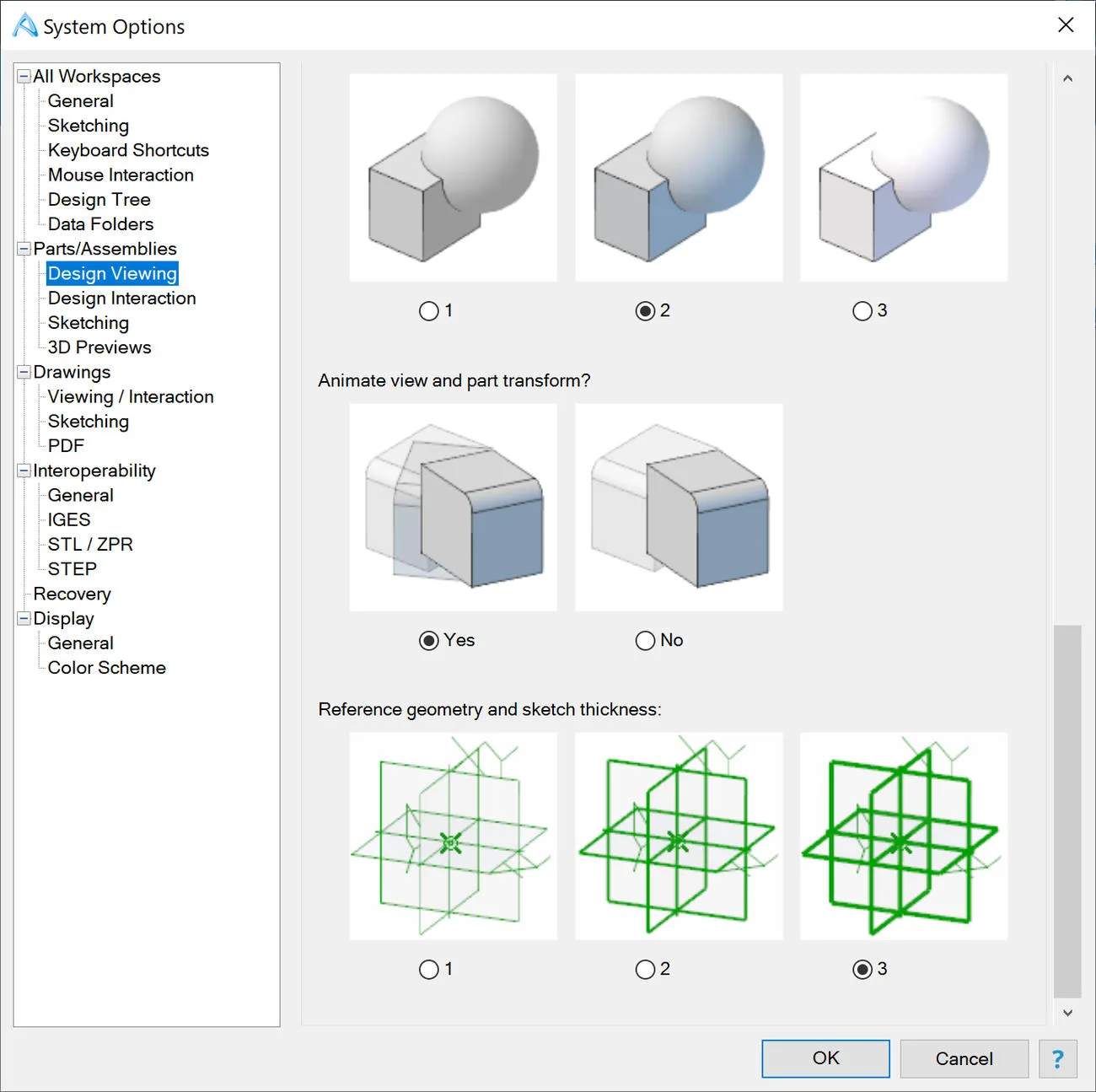1096x1092 pixels.
Task: Click the thinnest green reference geometry preview
Action: click(454, 836)
